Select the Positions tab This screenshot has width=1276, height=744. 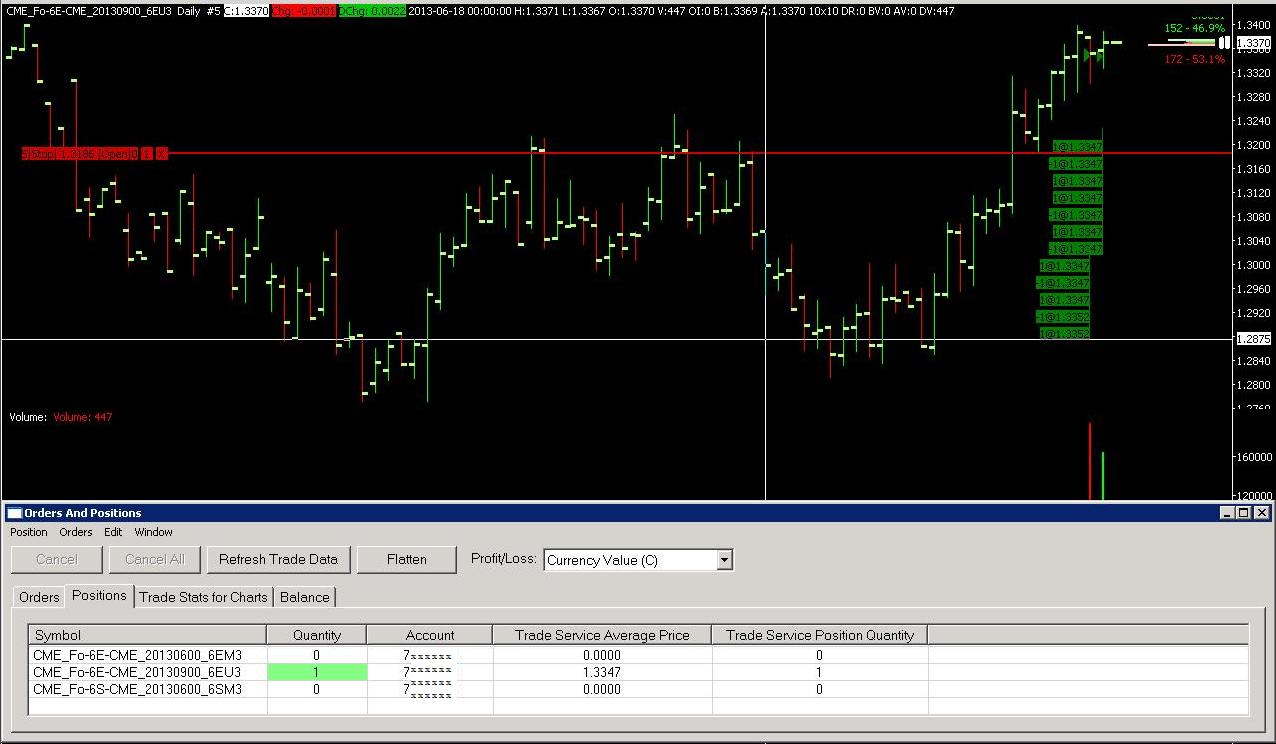pos(100,595)
